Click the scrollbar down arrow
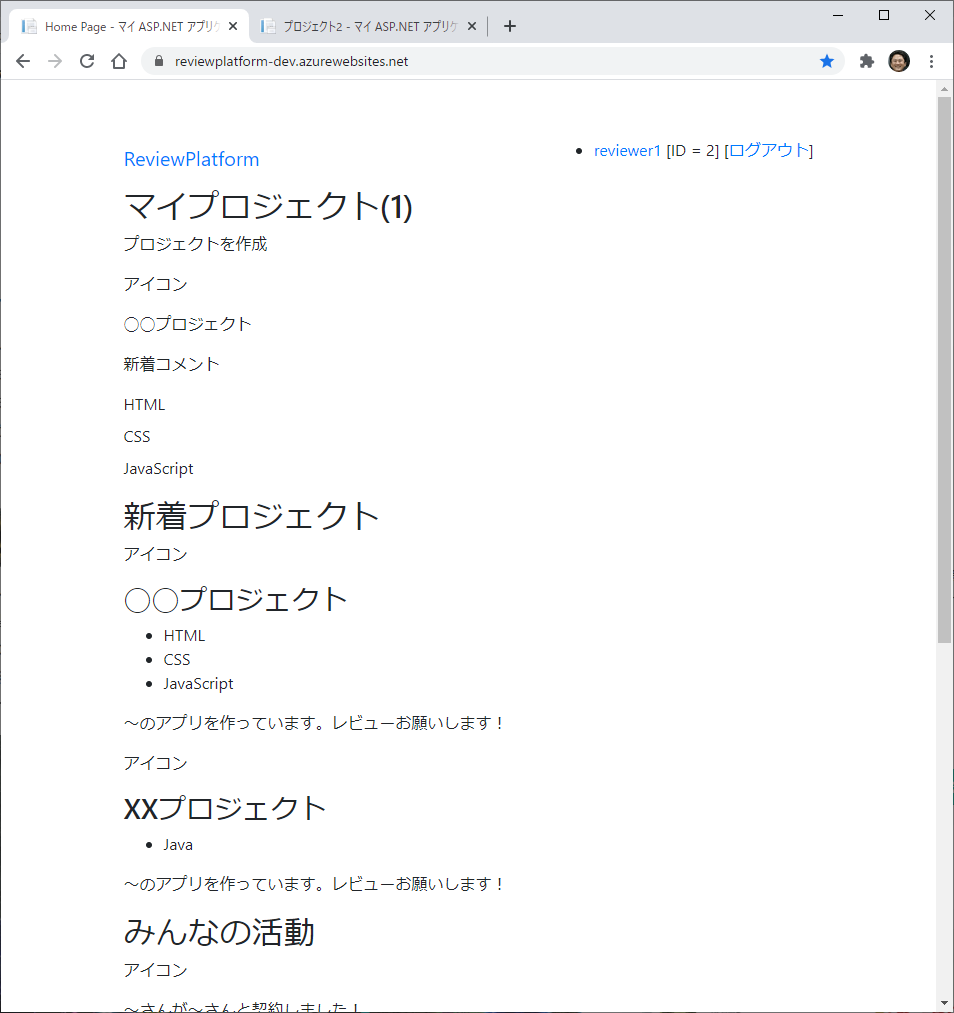The height and width of the screenshot is (1013, 954). [x=945, y=1002]
